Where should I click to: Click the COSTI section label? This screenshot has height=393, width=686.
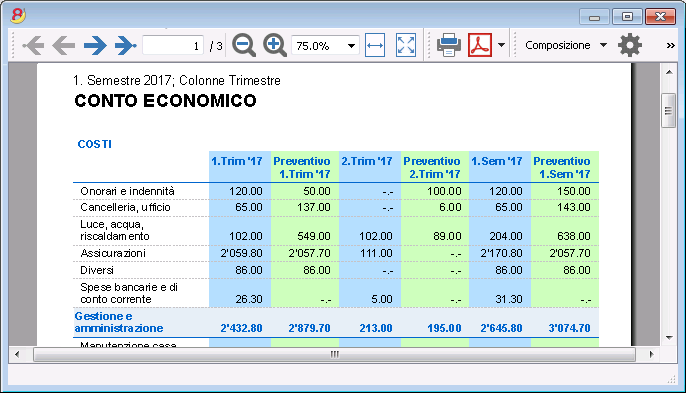(94, 144)
